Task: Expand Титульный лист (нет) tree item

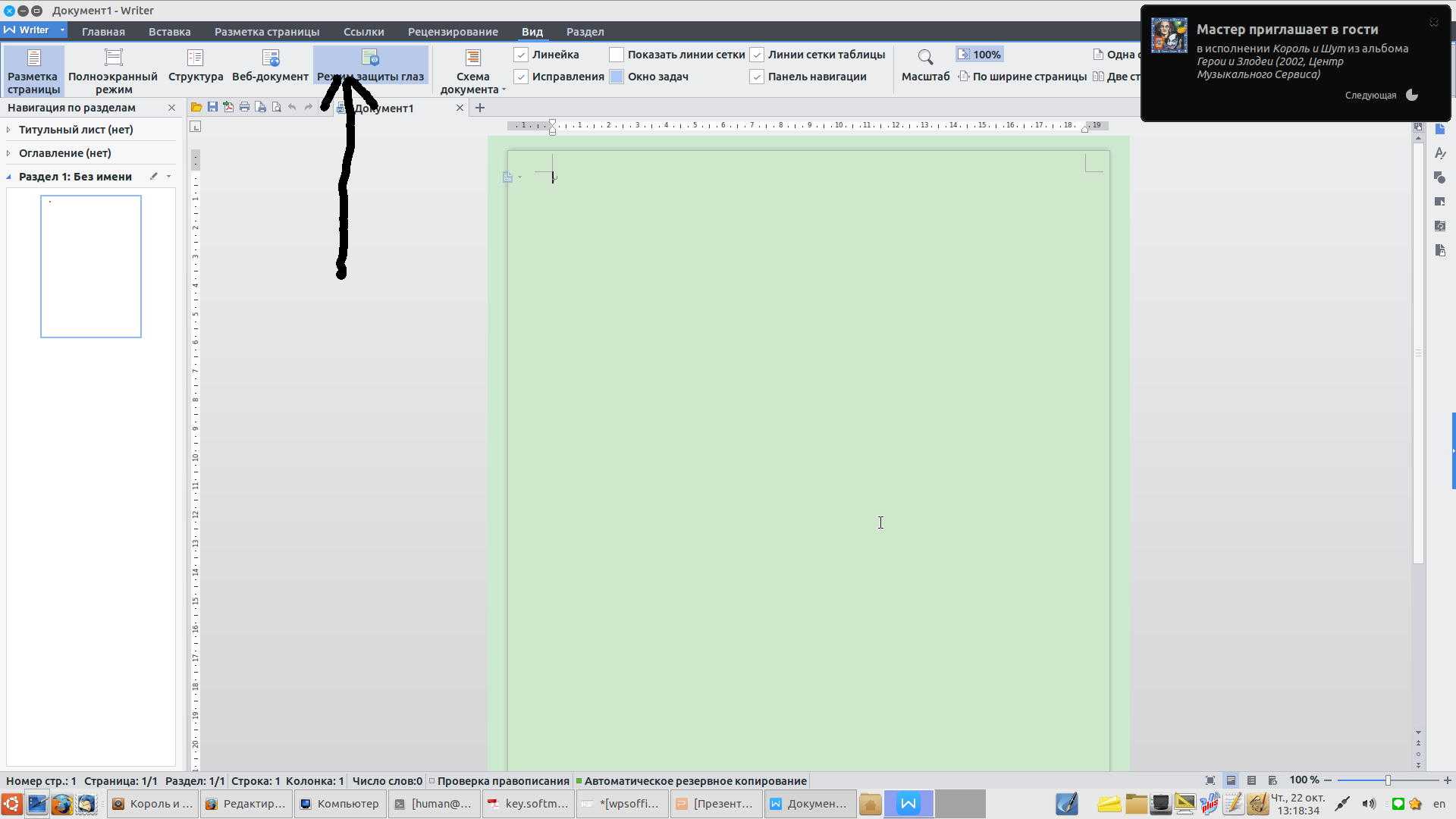Action: click(8, 130)
